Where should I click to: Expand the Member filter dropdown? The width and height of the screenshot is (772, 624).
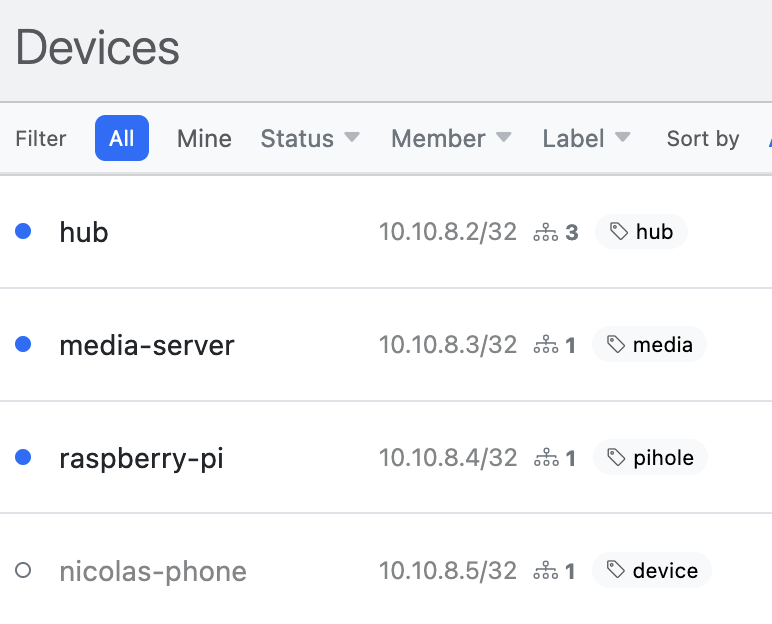451,138
